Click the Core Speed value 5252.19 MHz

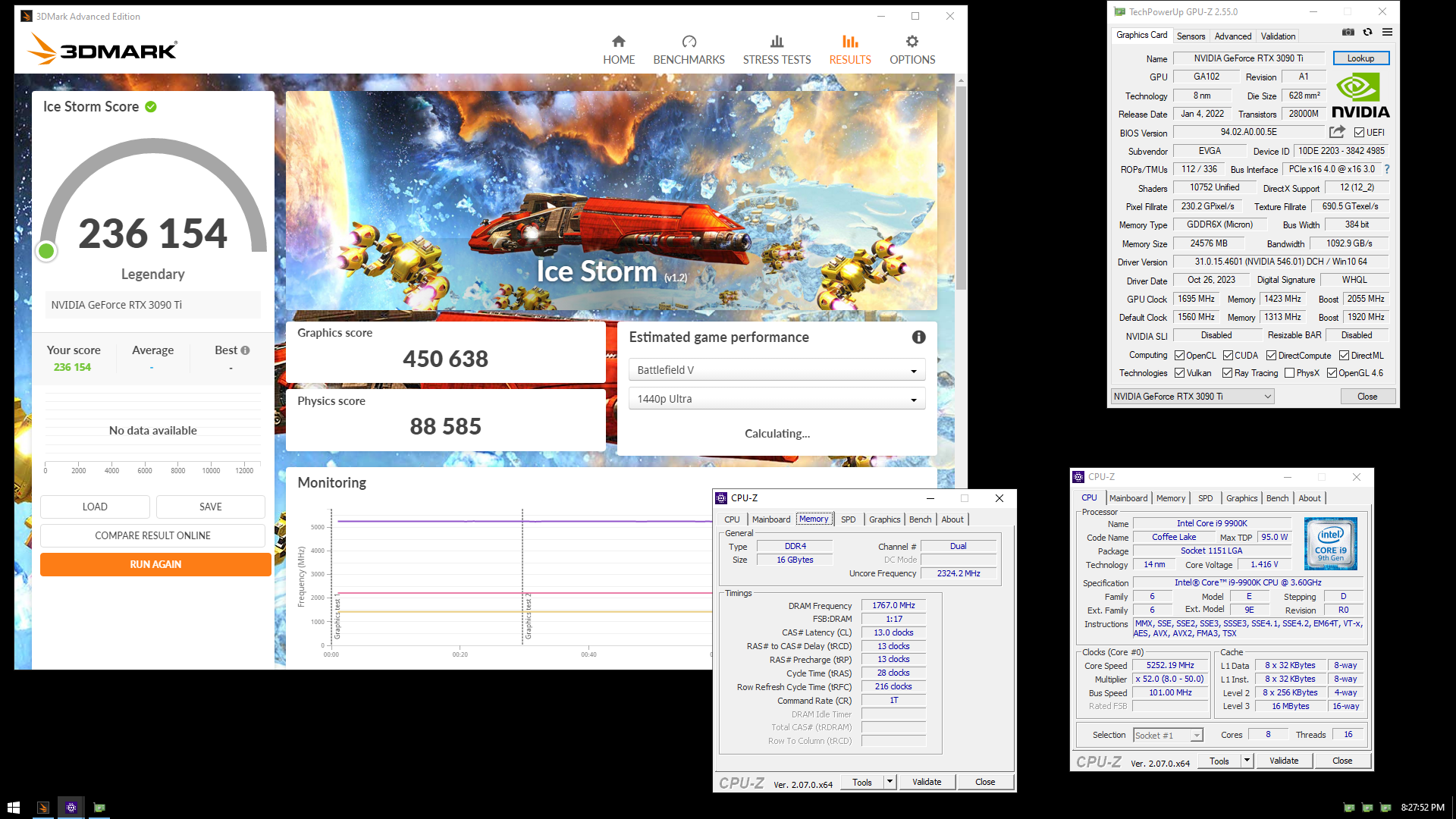[1170, 665]
